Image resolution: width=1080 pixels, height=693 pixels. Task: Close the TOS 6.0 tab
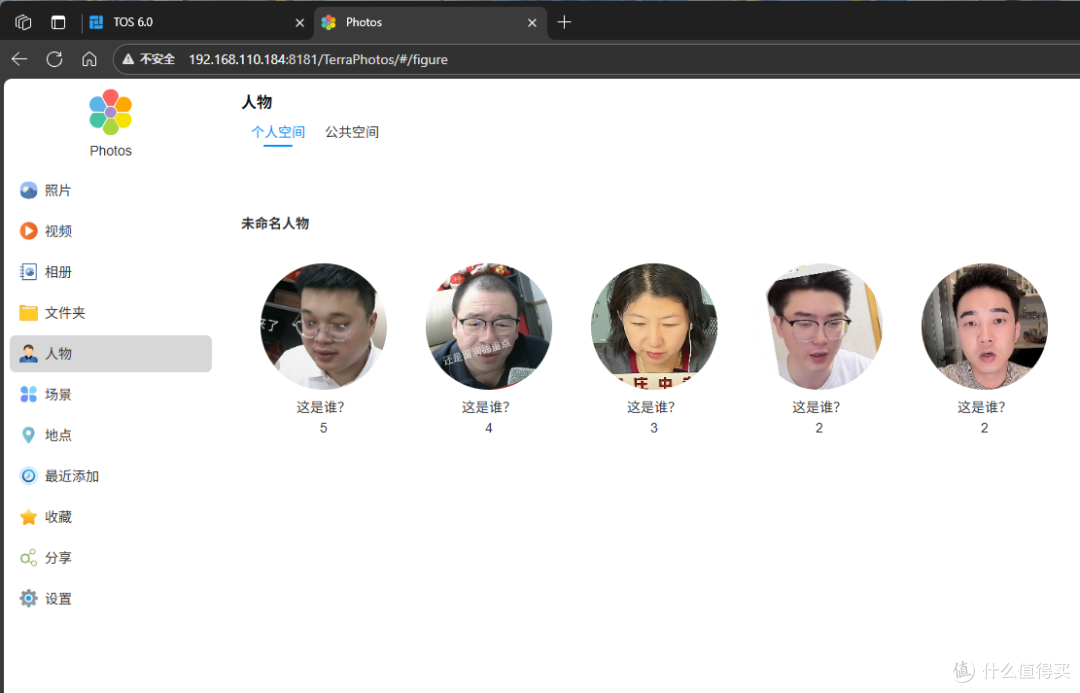(300, 23)
